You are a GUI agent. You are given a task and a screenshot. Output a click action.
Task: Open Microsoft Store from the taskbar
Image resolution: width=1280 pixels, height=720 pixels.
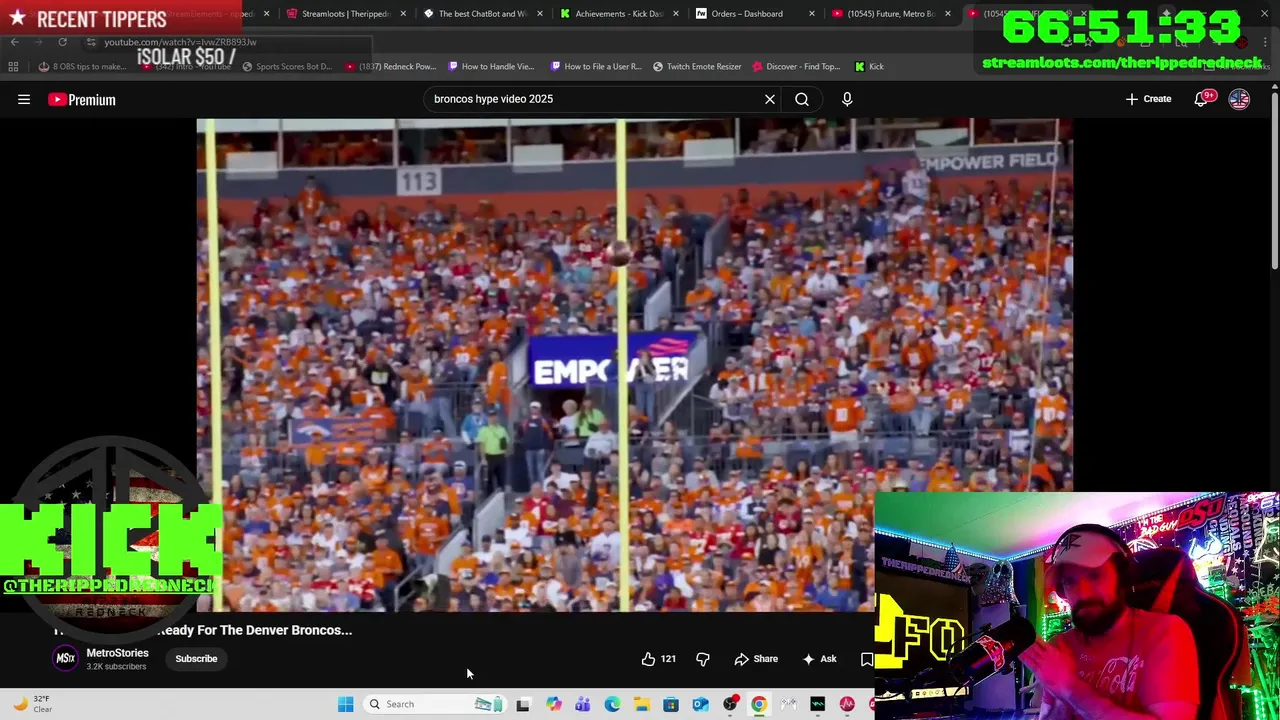tap(671, 704)
